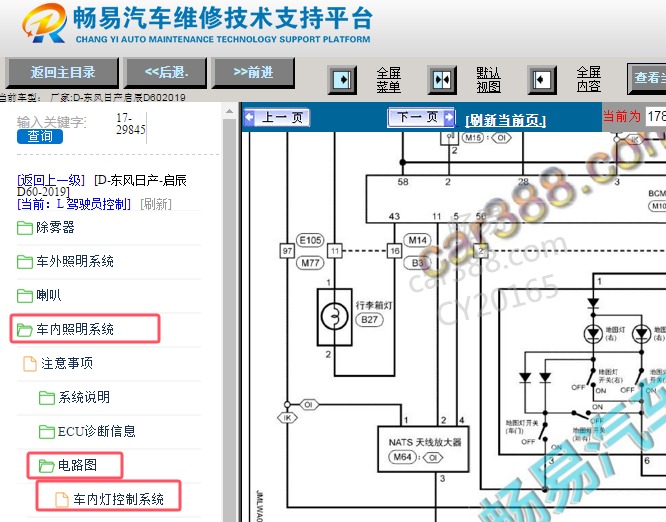
Task: Expand the 车外照明系统 folder
Action: click(75, 261)
